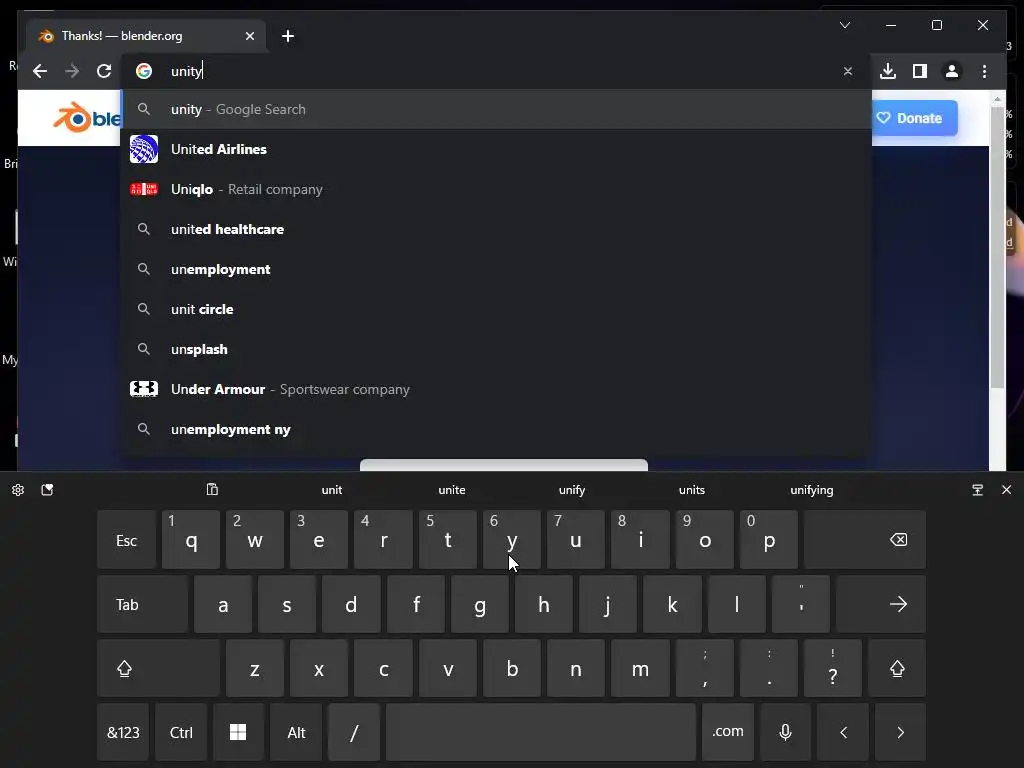Click the page vertical scrollbar thumb
The image size is (1024, 768).
coord(997,247)
